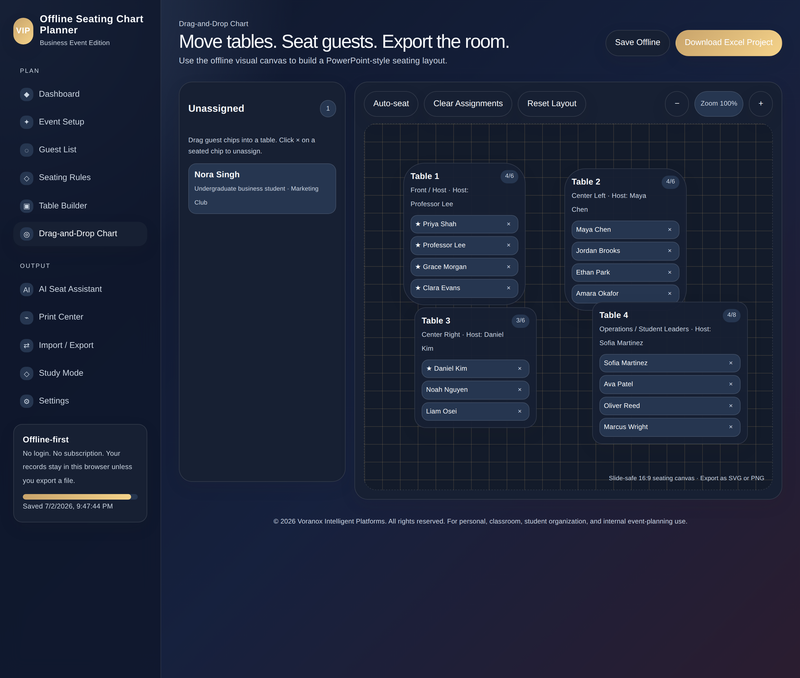The width and height of the screenshot is (800, 678).
Task: Click the Zoom 100% indicator
Action: point(718,104)
